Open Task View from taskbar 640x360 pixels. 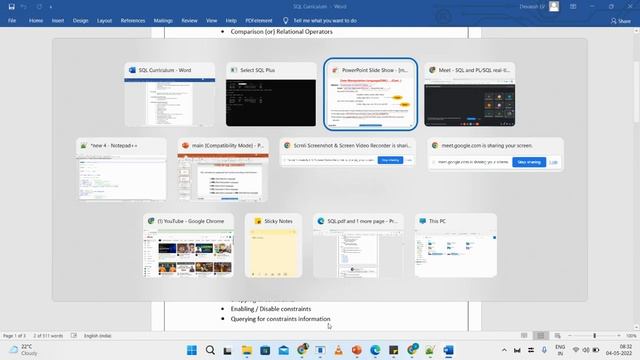tap(228, 350)
